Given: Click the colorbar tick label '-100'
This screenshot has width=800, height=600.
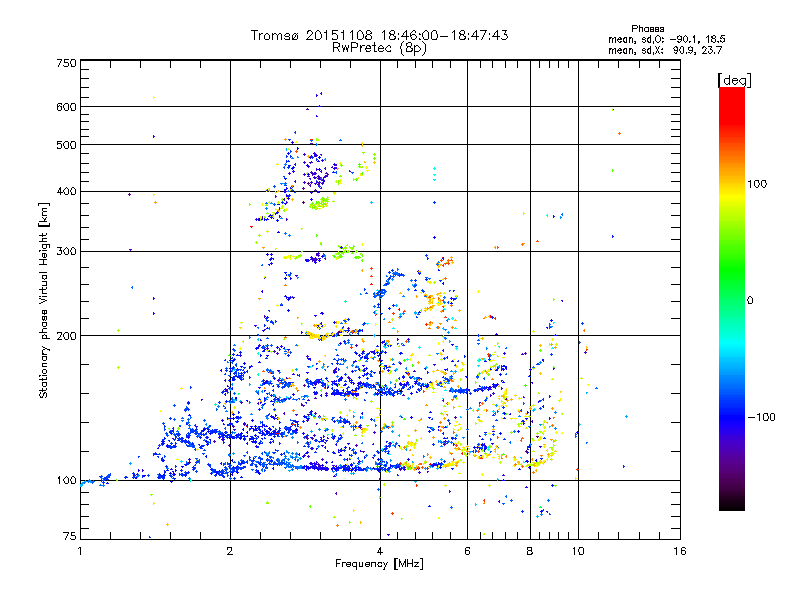Looking at the screenshot, I should click(761, 417).
